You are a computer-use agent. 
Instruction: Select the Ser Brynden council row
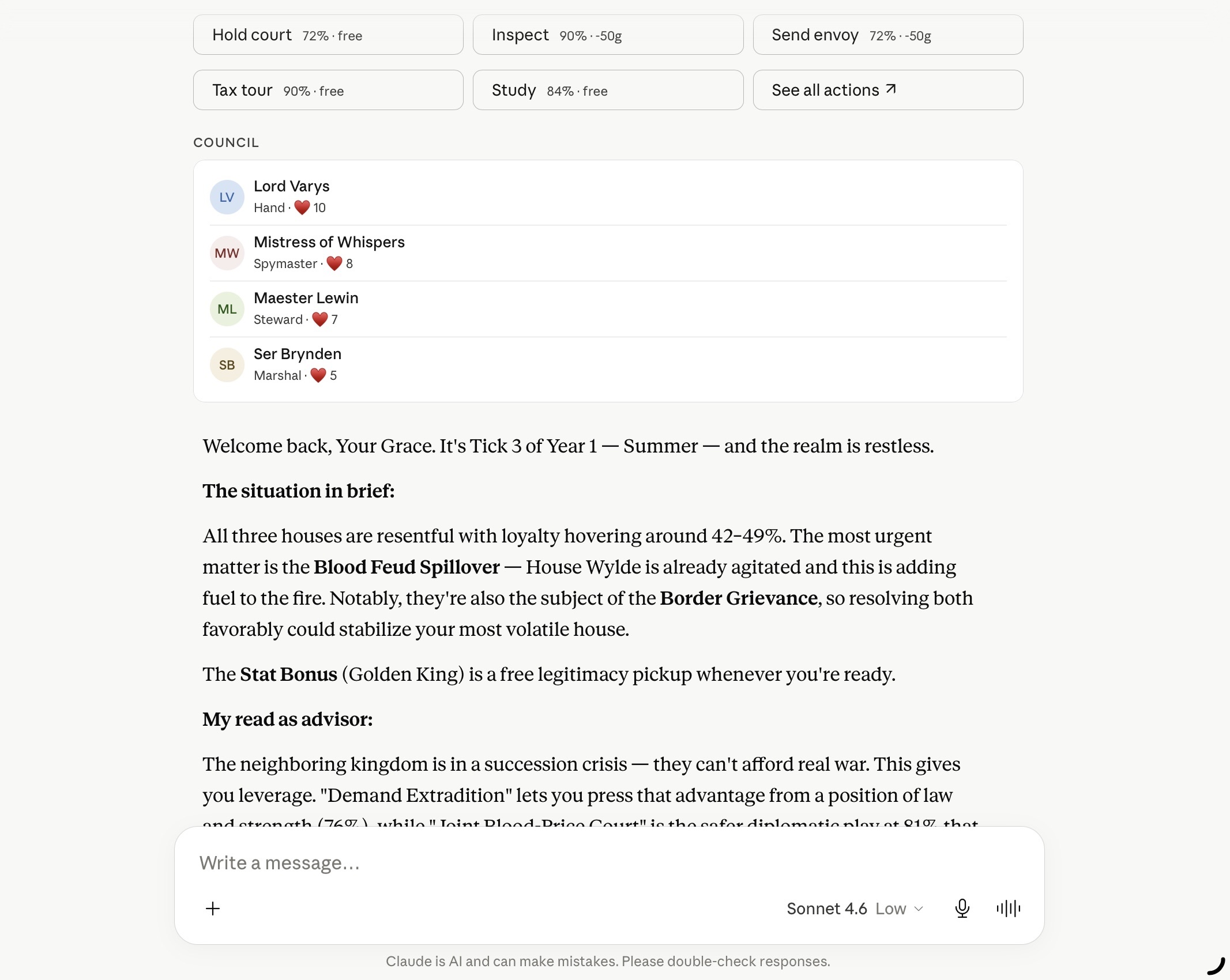tap(608, 365)
